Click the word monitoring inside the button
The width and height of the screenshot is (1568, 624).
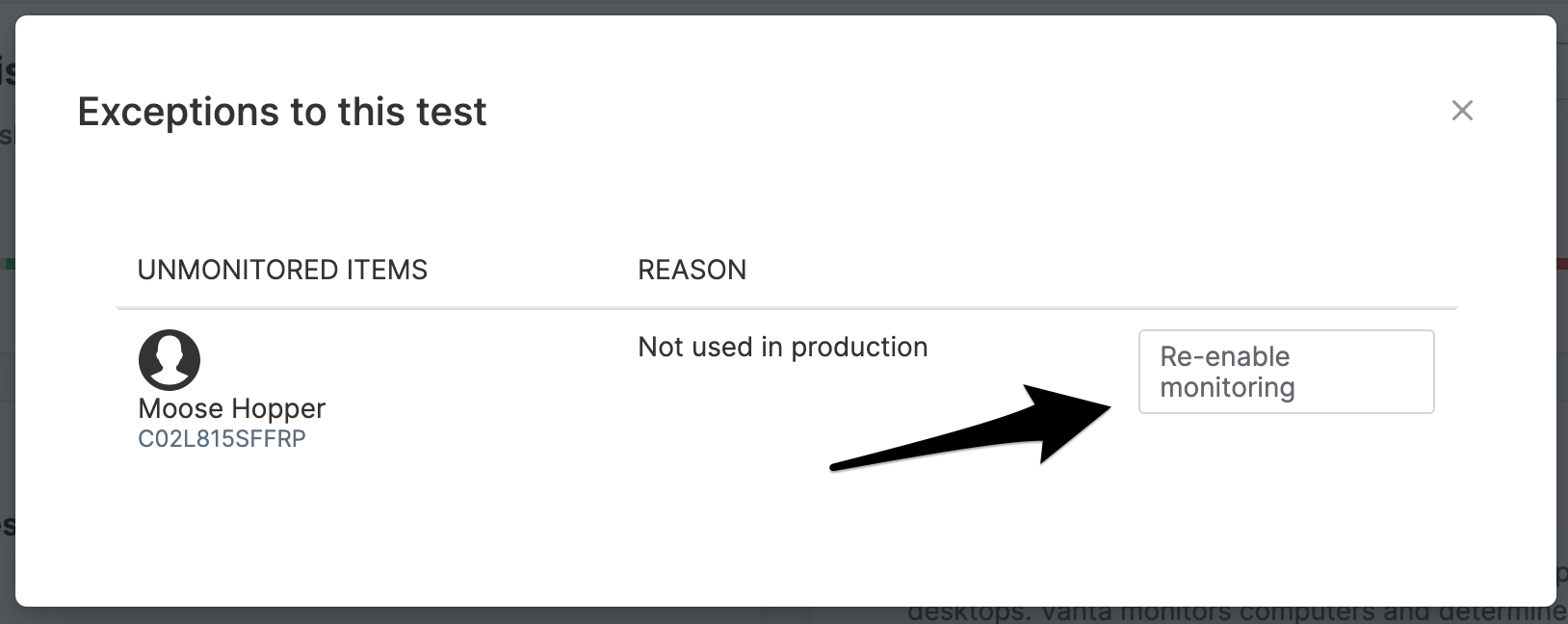(x=1227, y=388)
